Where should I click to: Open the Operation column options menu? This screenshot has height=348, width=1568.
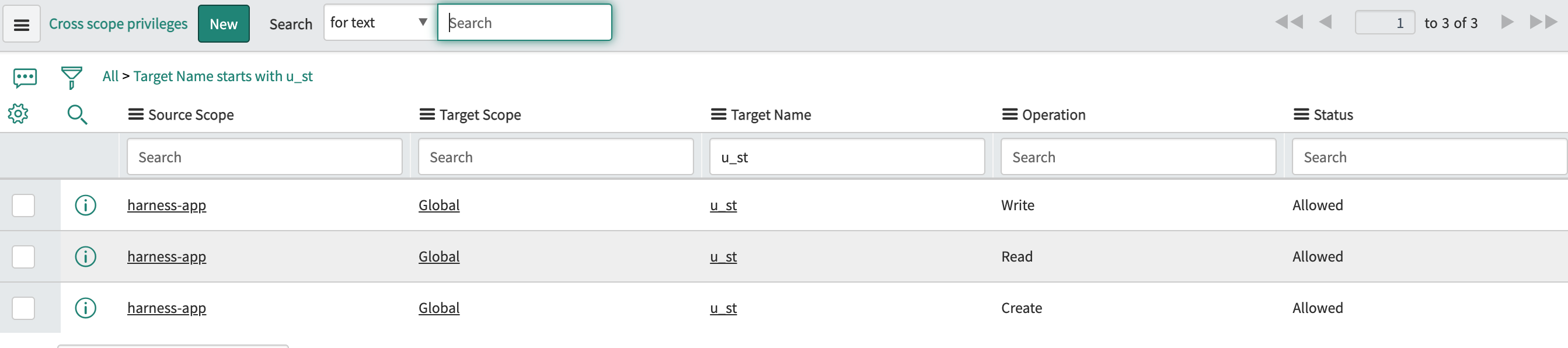click(x=1009, y=114)
